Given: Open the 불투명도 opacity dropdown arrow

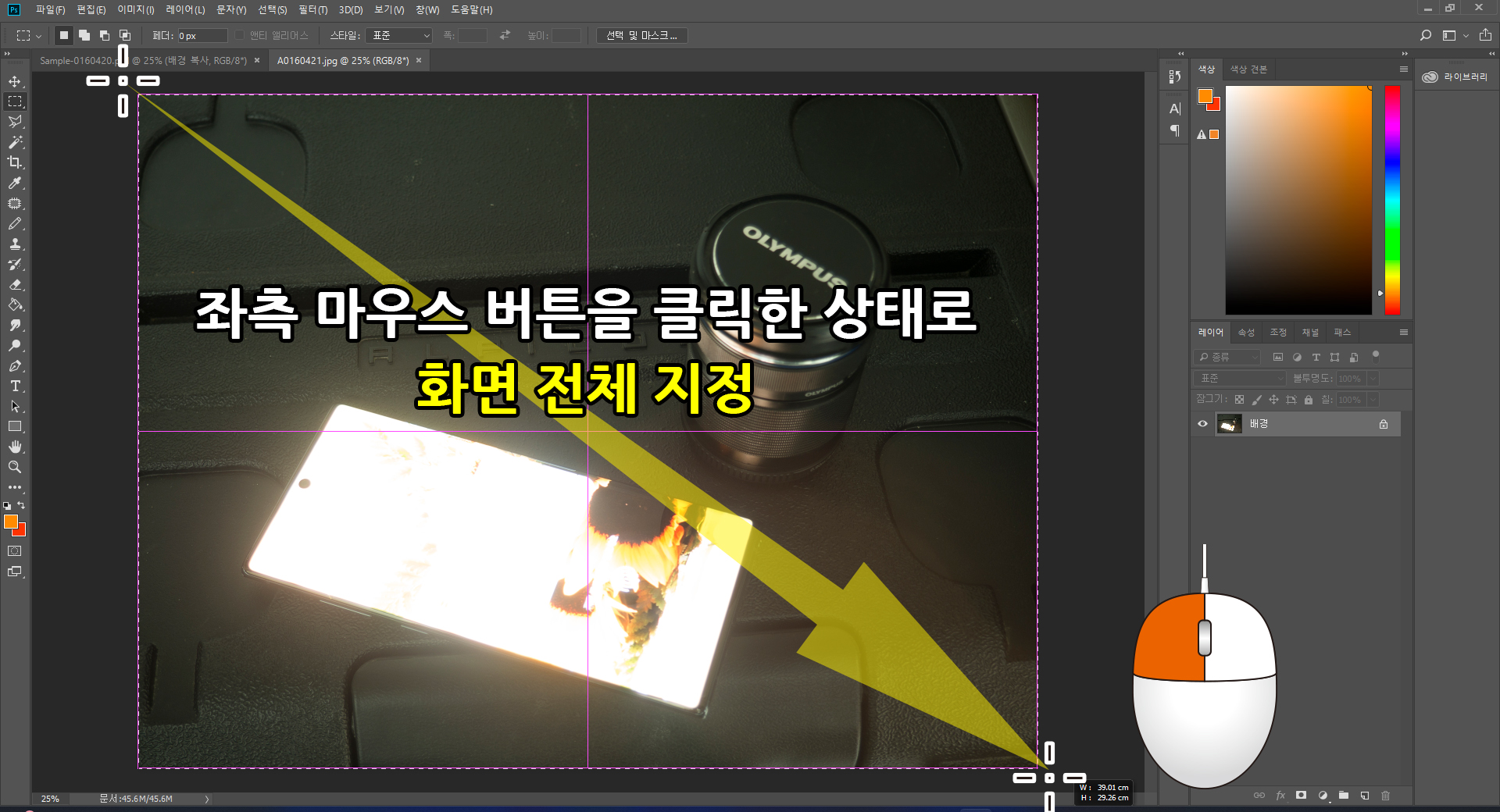Looking at the screenshot, I should tap(1373, 378).
